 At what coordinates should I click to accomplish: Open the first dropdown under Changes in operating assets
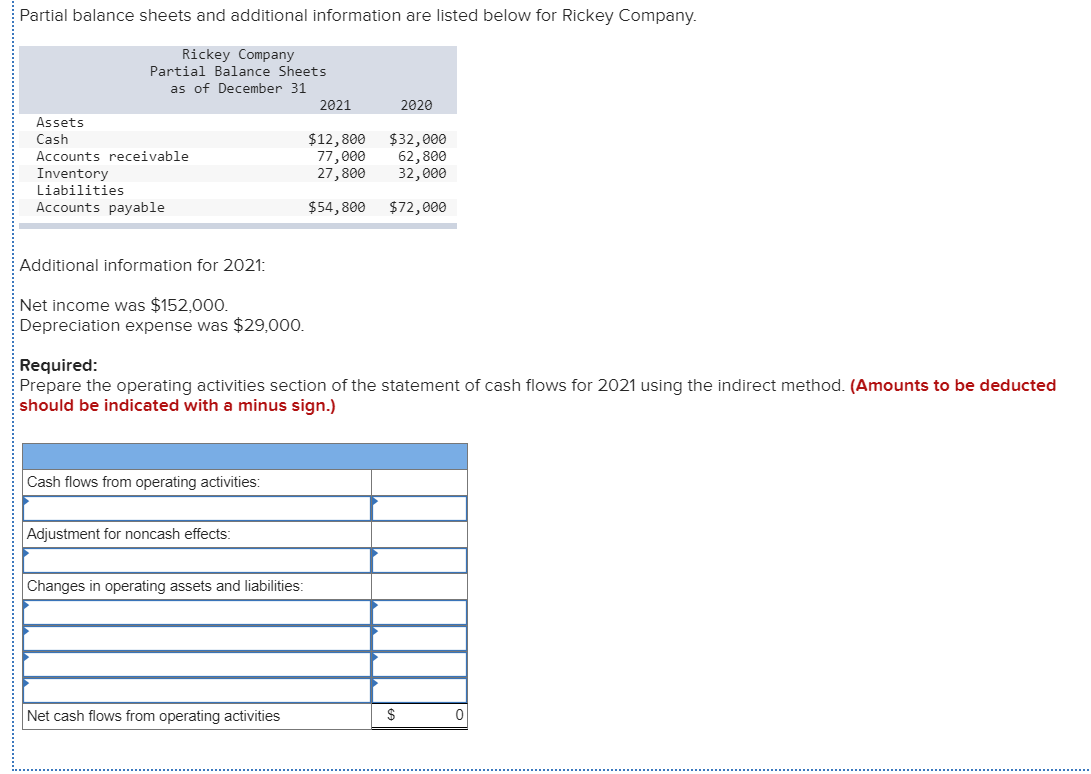(195, 612)
